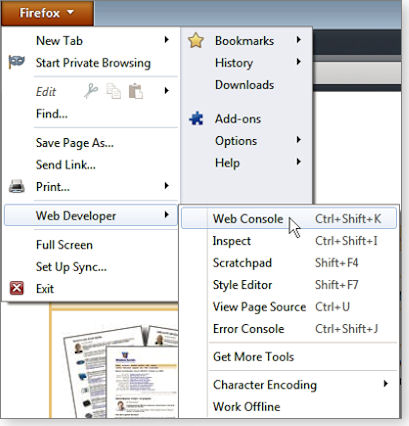Expand the New Tab submenu arrow
409x426 pixels.
(167, 40)
